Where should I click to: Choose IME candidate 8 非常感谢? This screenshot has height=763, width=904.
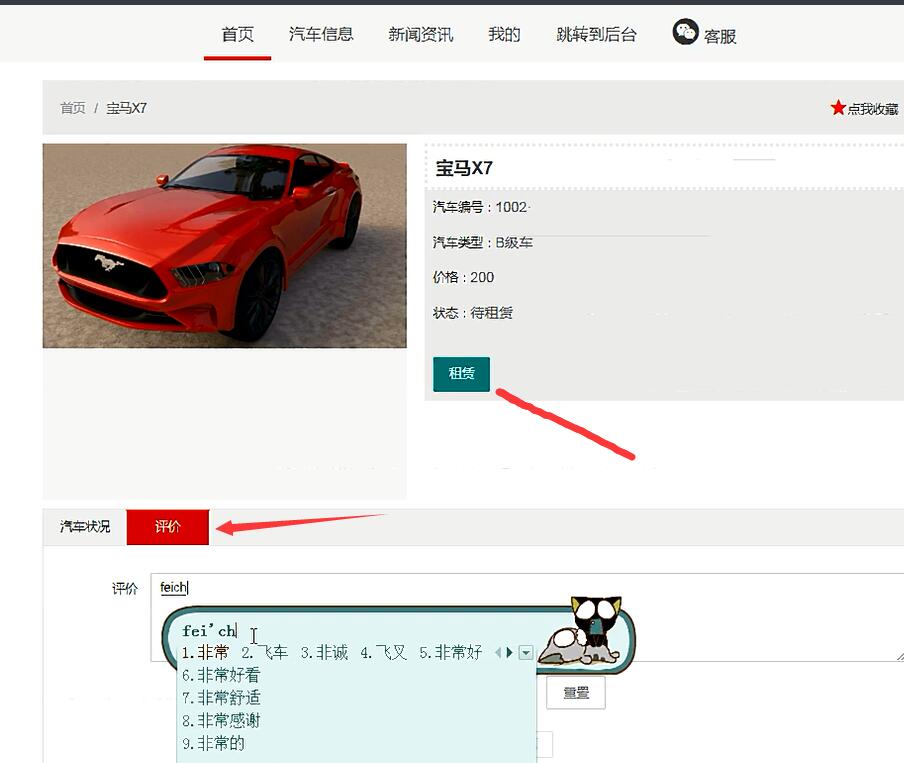click(221, 720)
